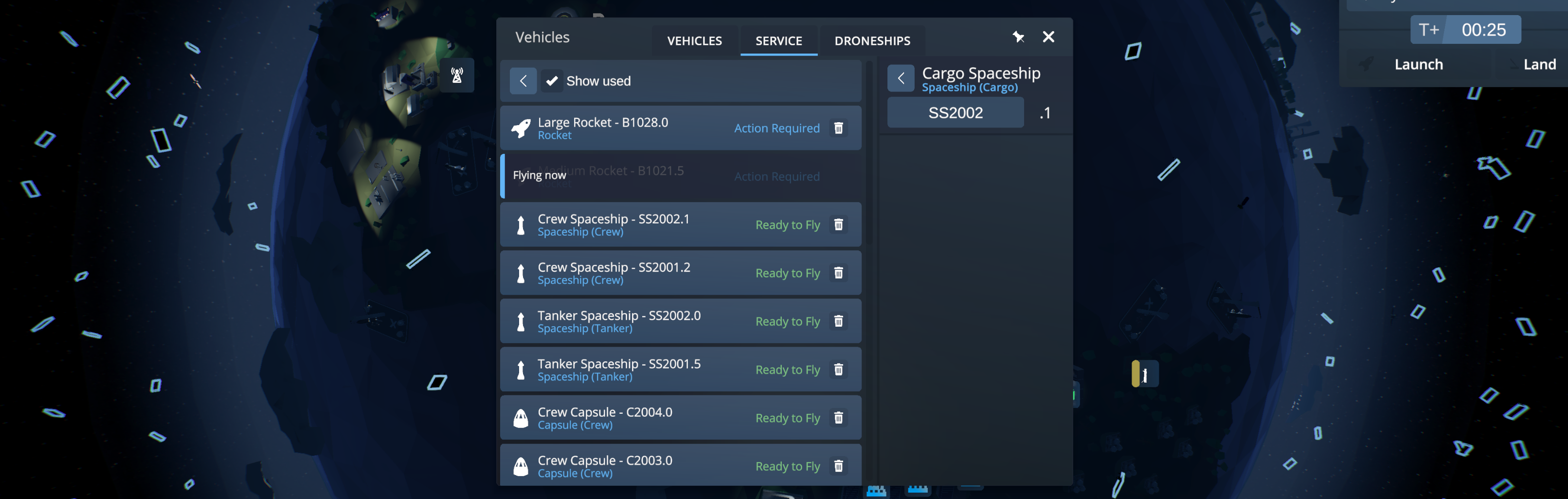This screenshot has height=499, width=1568.
Task: Click Ready to Fly for Crew Capsule C2003.0
Action: click(788, 466)
